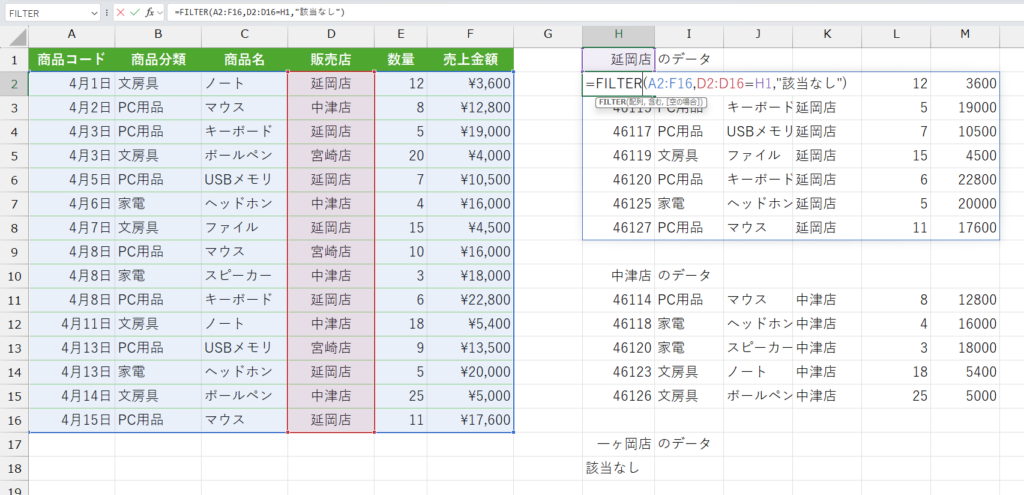Click cell M2 showing 3600
Image resolution: width=1024 pixels, height=495 pixels.
(965, 84)
